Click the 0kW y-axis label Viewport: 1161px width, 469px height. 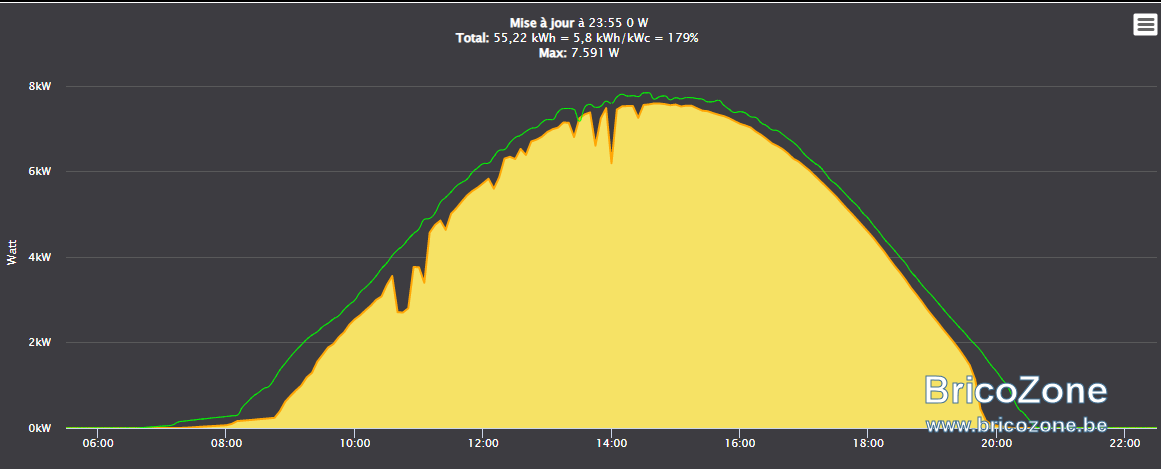pyautogui.click(x=40, y=428)
